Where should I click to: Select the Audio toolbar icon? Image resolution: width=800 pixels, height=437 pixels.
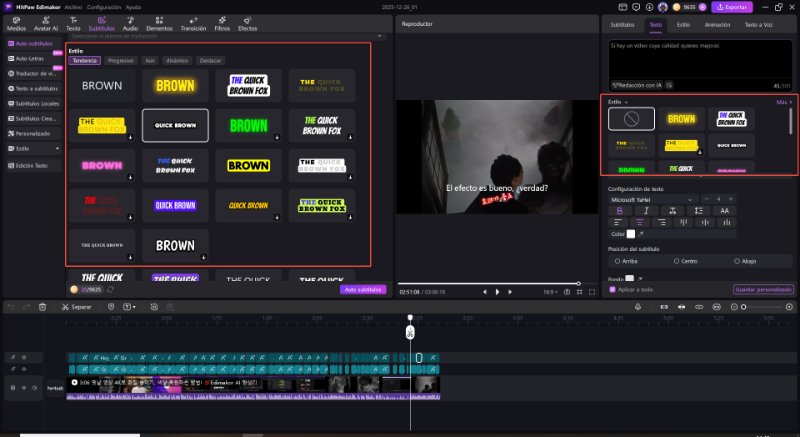coord(130,24)
